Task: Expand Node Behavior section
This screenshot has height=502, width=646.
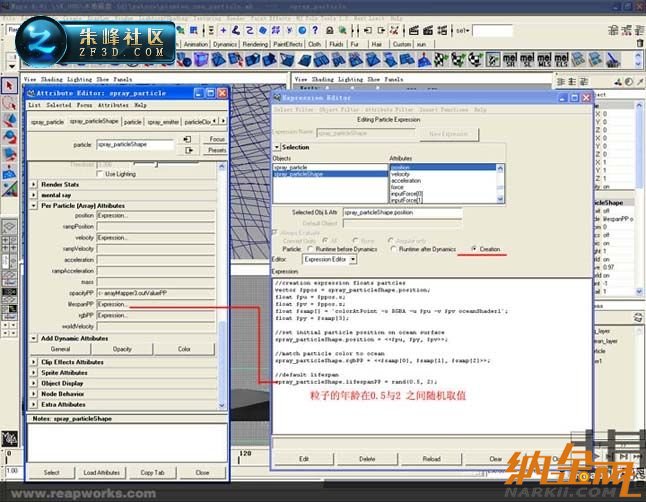Action: click(x=34, y=394)
